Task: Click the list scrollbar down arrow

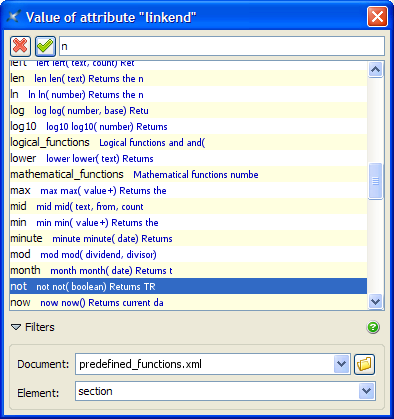Action: point(376,302)
